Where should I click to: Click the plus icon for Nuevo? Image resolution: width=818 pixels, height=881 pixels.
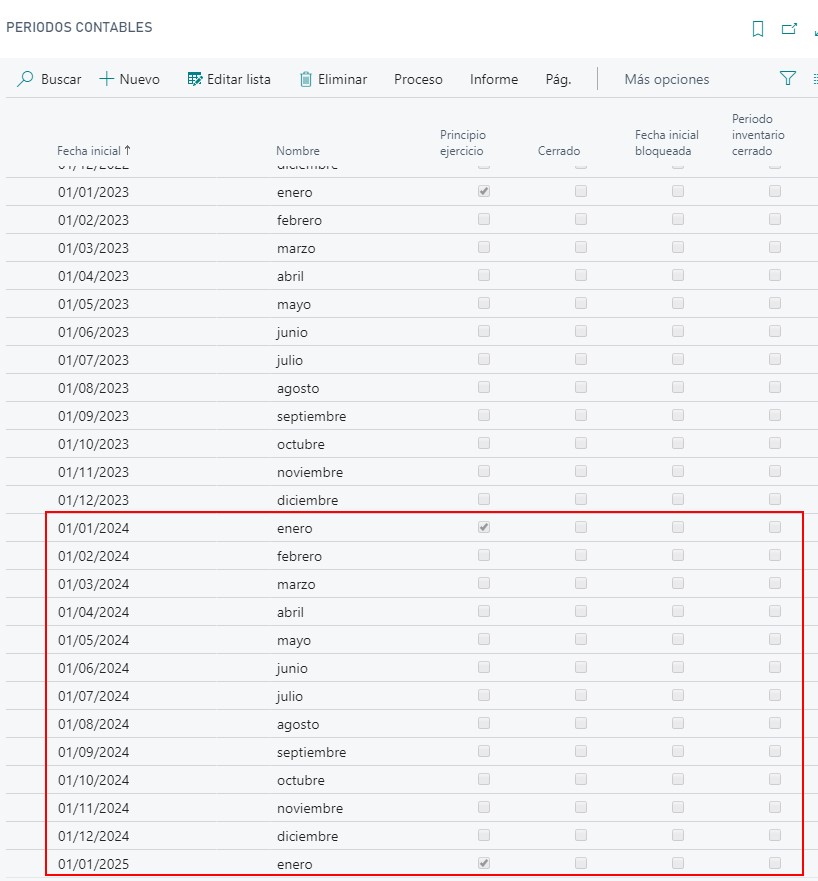tap(107, 79)
